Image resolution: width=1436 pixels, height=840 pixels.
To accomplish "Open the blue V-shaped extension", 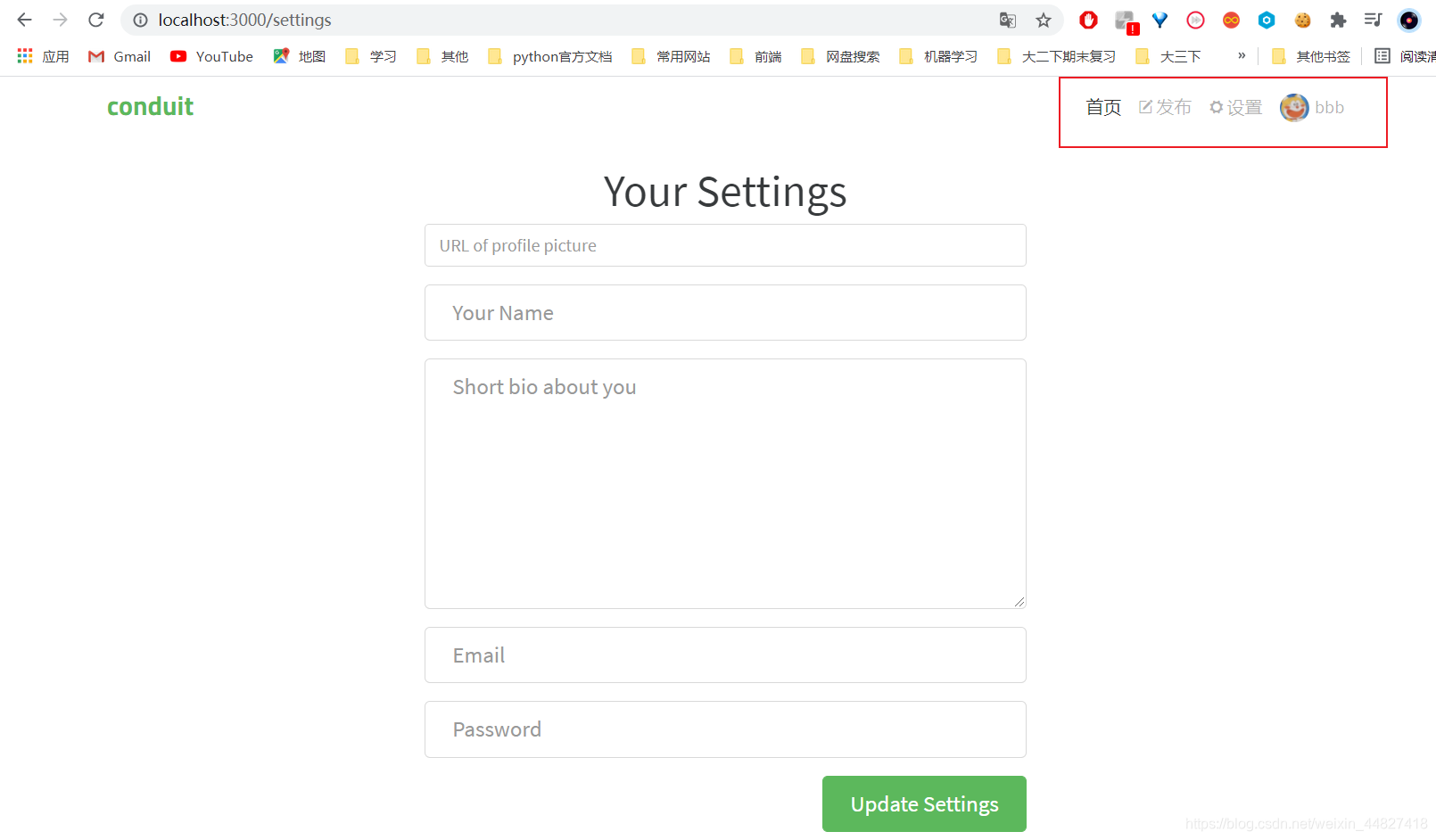I will pos(1160,20).
